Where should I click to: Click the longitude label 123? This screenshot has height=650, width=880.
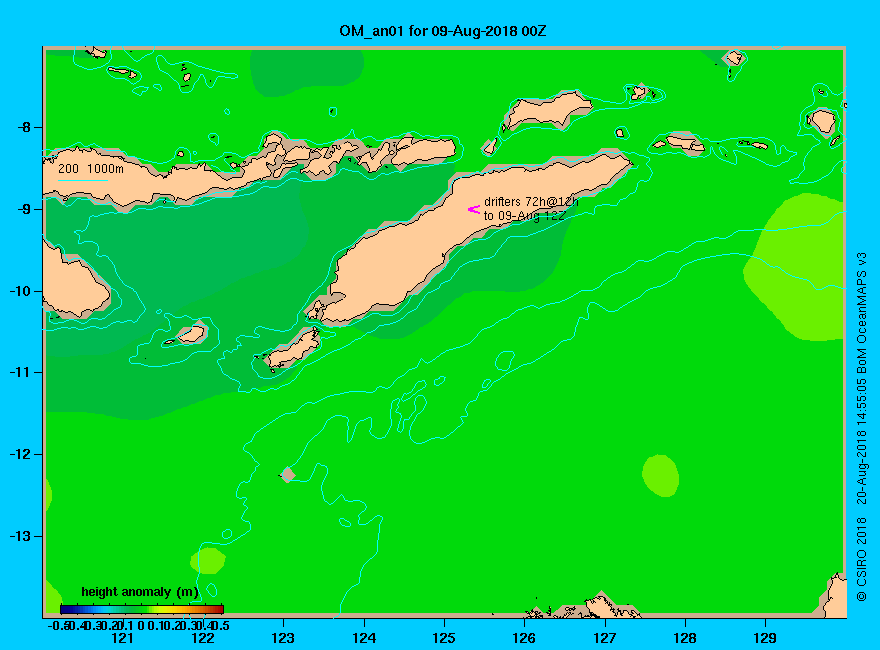coord(283,638)
